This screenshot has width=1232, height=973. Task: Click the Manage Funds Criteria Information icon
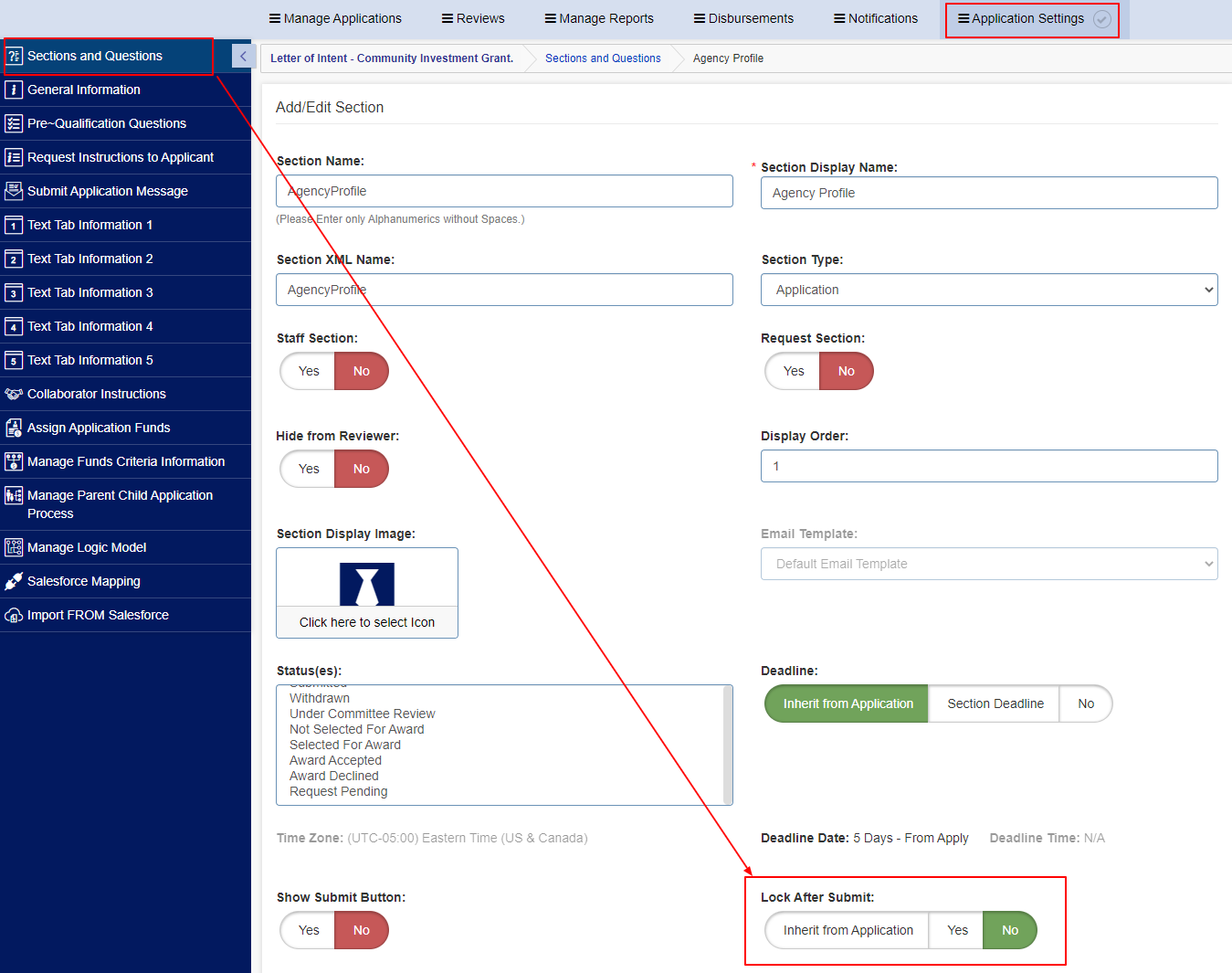[14, 461]
